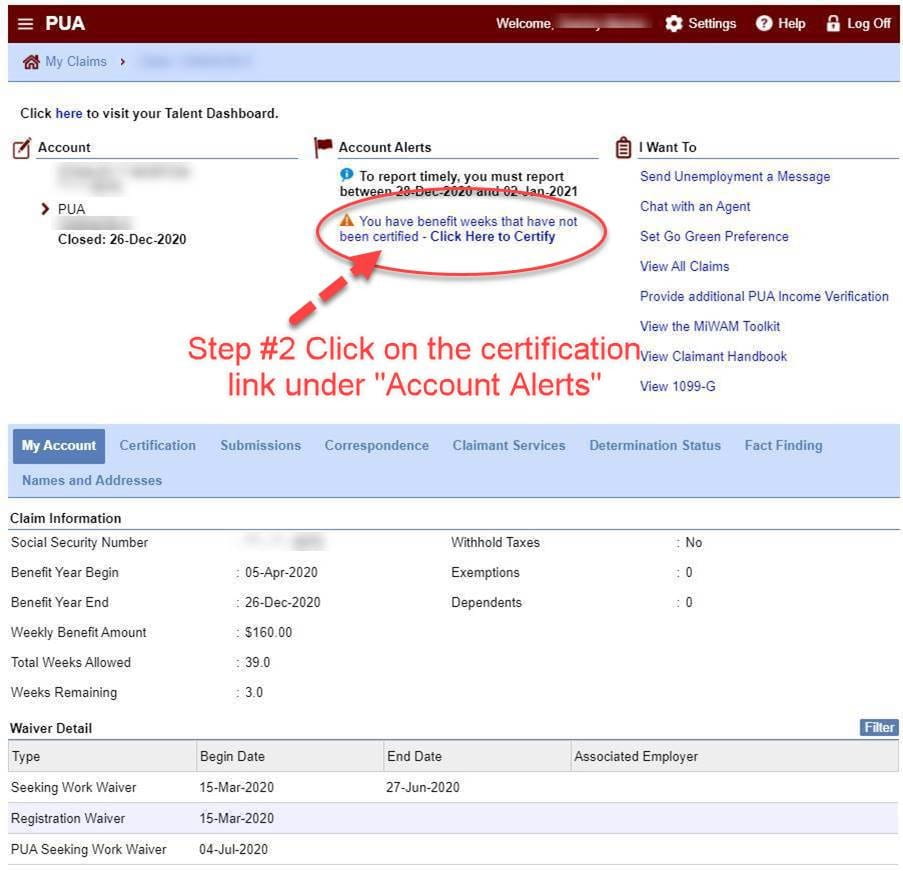The image size is (903, 871).
Task: Open the Names and Addresses tab
Action: (92, 480)
